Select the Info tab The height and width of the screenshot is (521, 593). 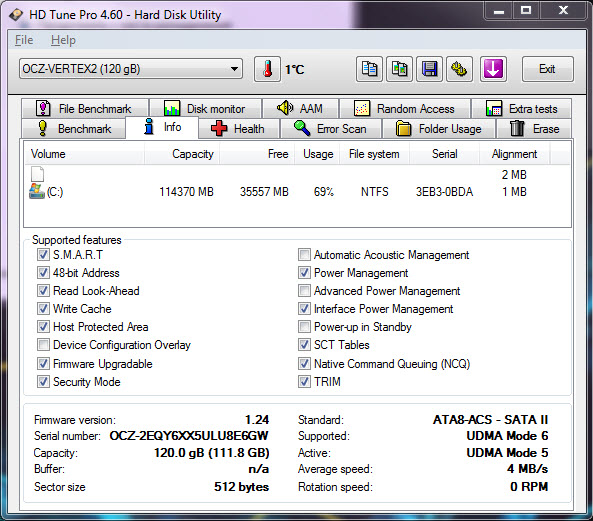coord(162,127)
